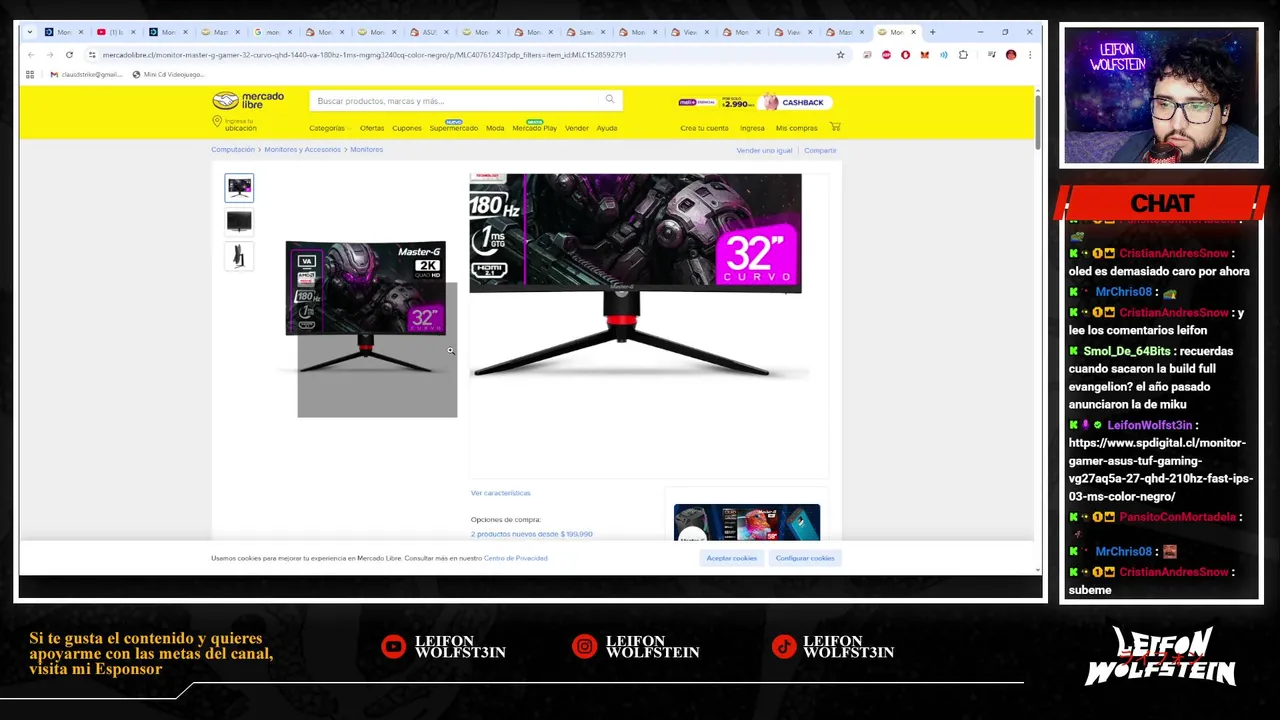Open Vender in the navigation
The height and width of the screenshot is (720, 1280).
click(577, 128)
